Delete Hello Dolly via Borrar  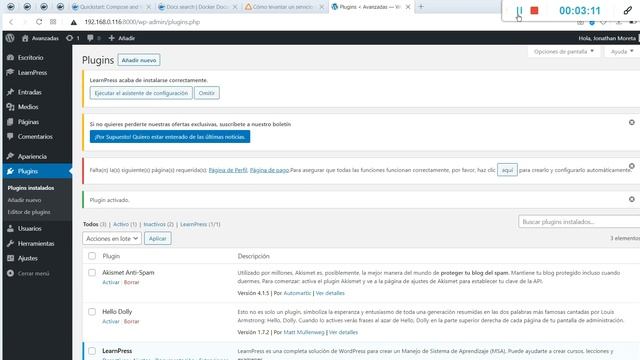pos(131,321)
